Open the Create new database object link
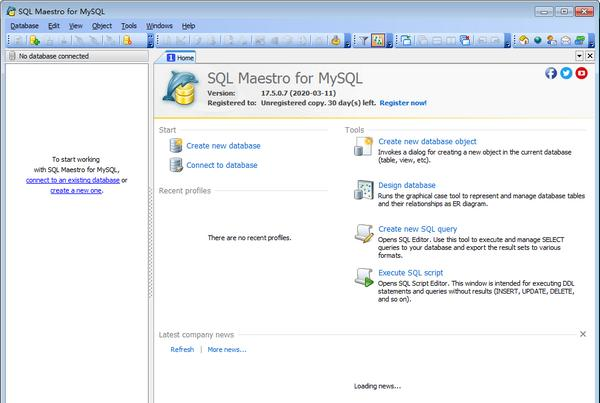600x403 pixels. tap(427, 142)
